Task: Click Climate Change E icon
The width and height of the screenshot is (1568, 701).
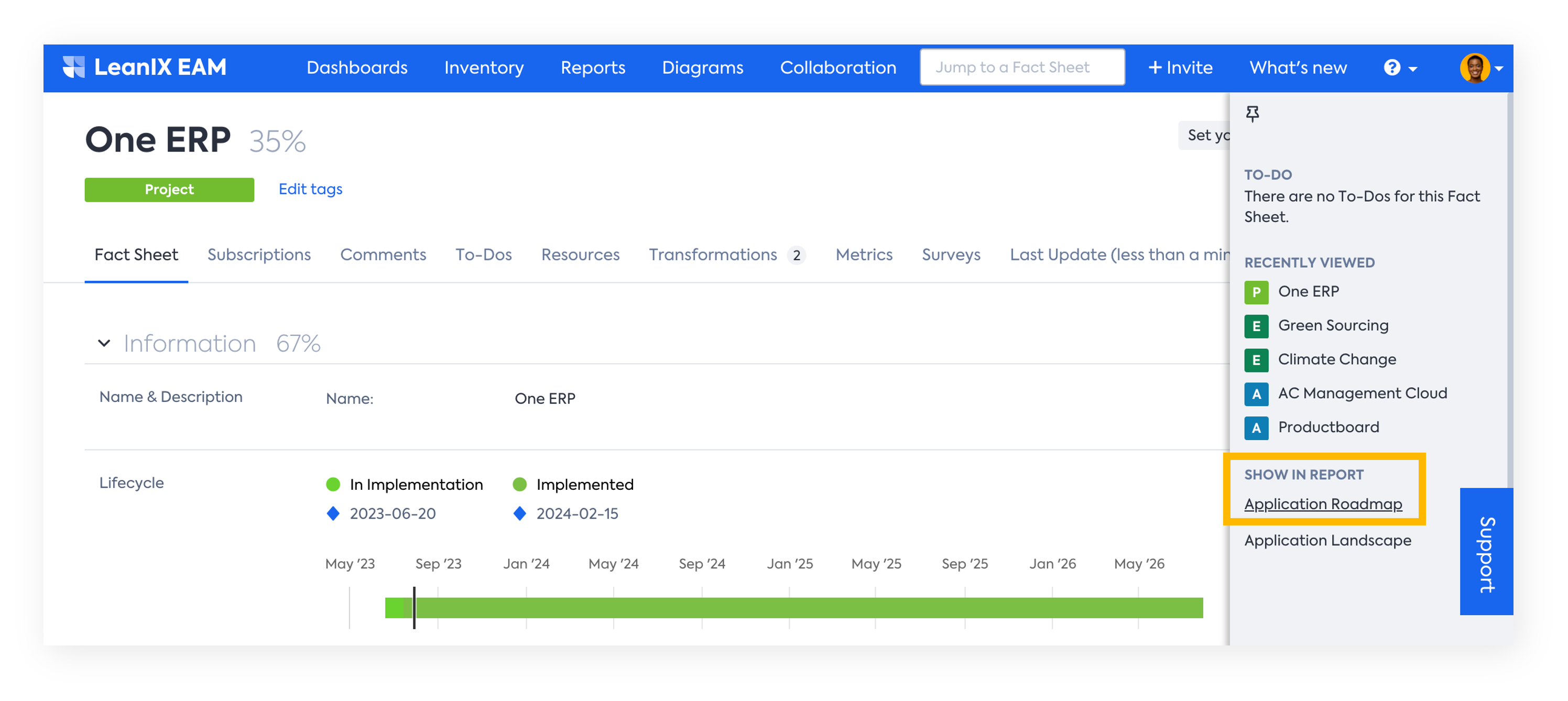Action: [x=1256, y=360]
